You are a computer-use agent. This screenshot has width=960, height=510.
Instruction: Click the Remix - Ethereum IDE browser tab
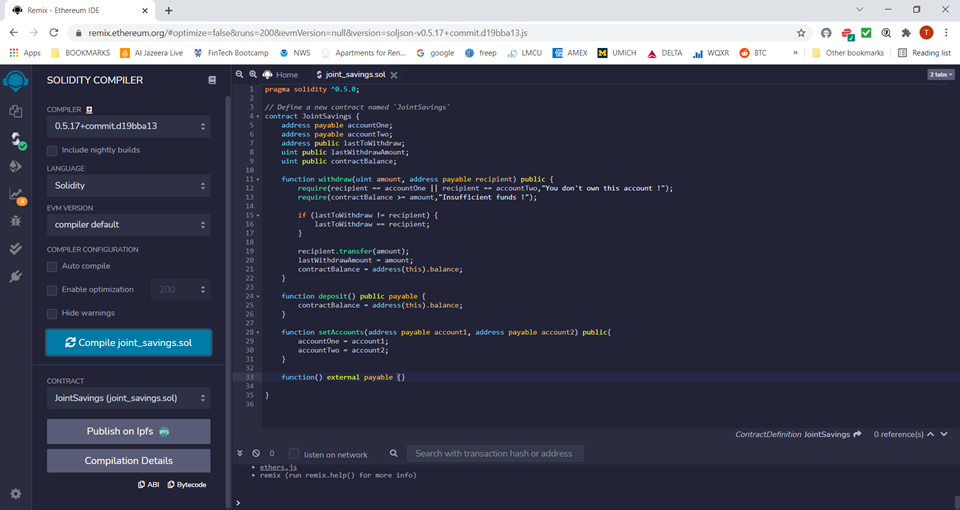click(x=78, y=10)
